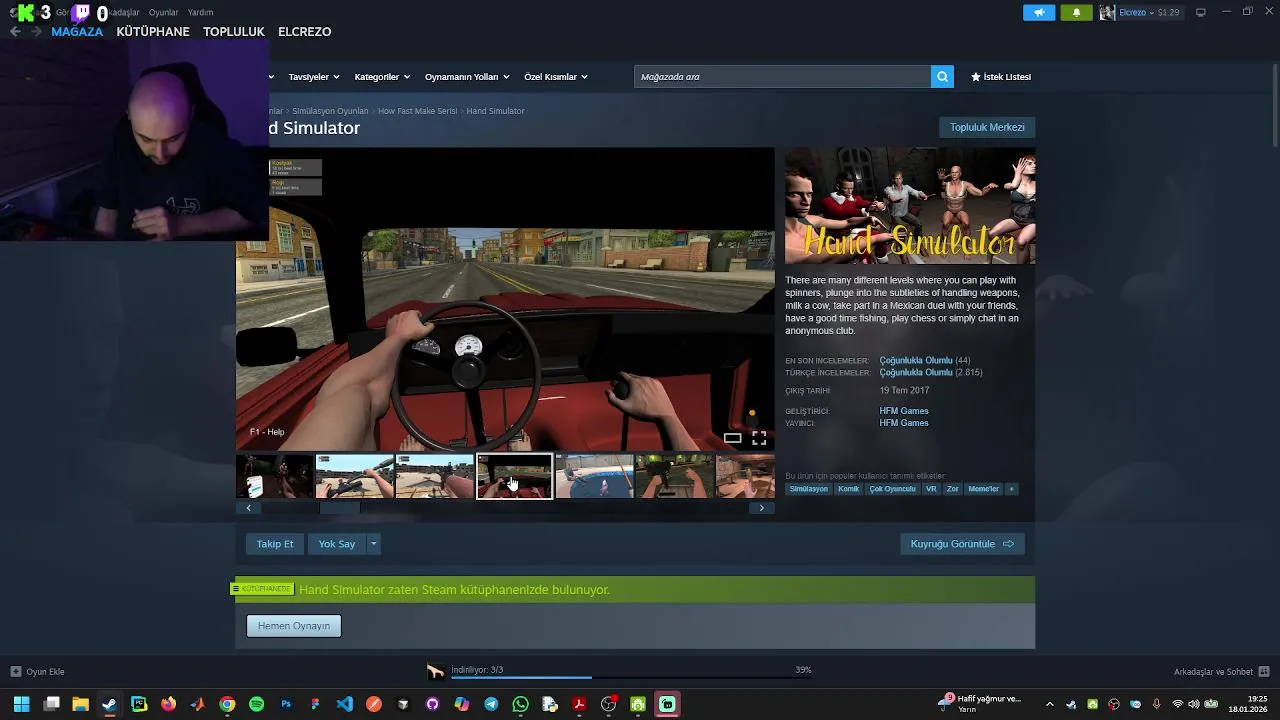Viewport: 1280px width, 720px height.
Task: Open the TOPLULUK tab
Action: coord(233,31)
